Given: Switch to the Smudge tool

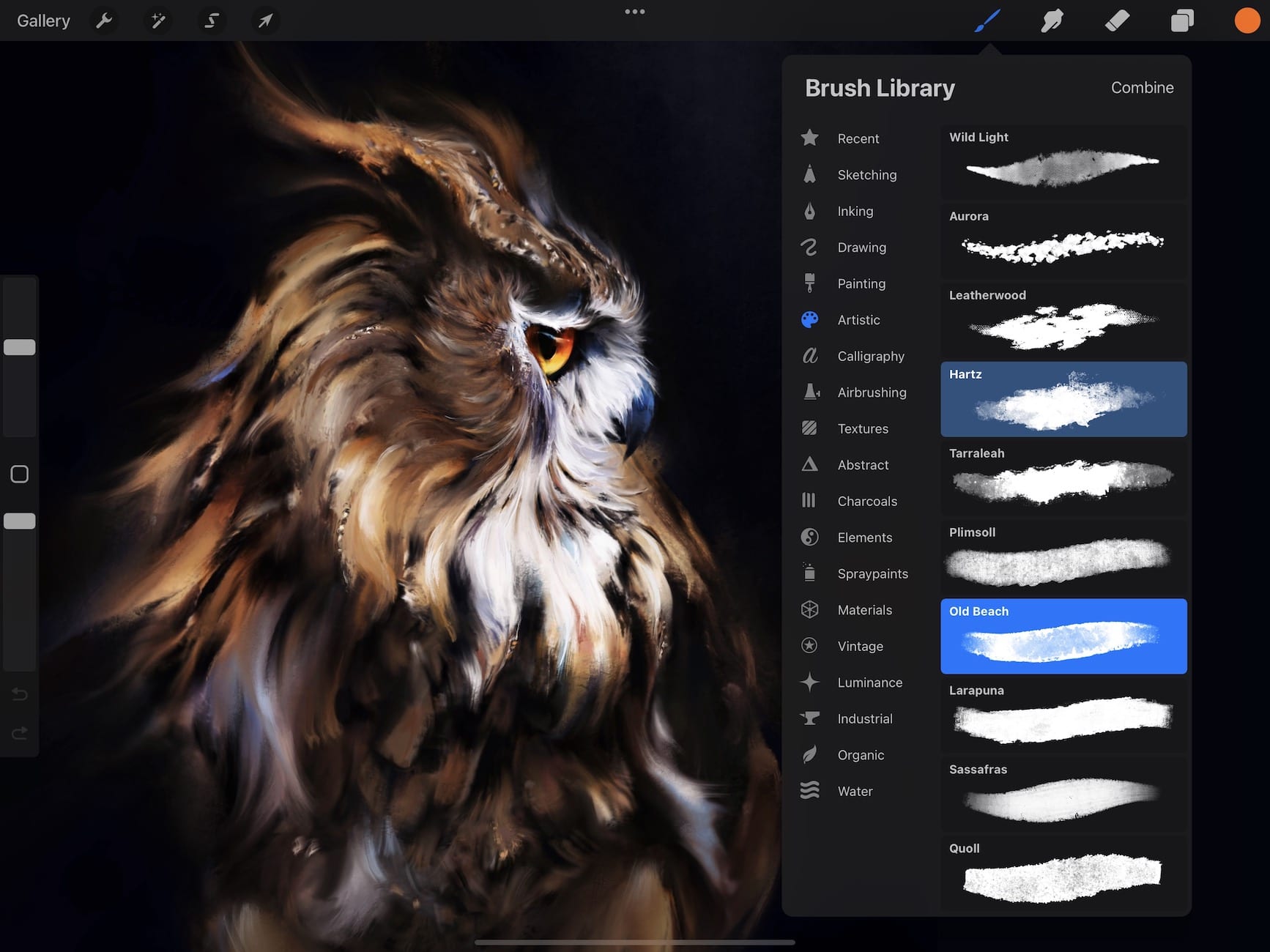Looking at the screenshot, I should click(1052, 20).
